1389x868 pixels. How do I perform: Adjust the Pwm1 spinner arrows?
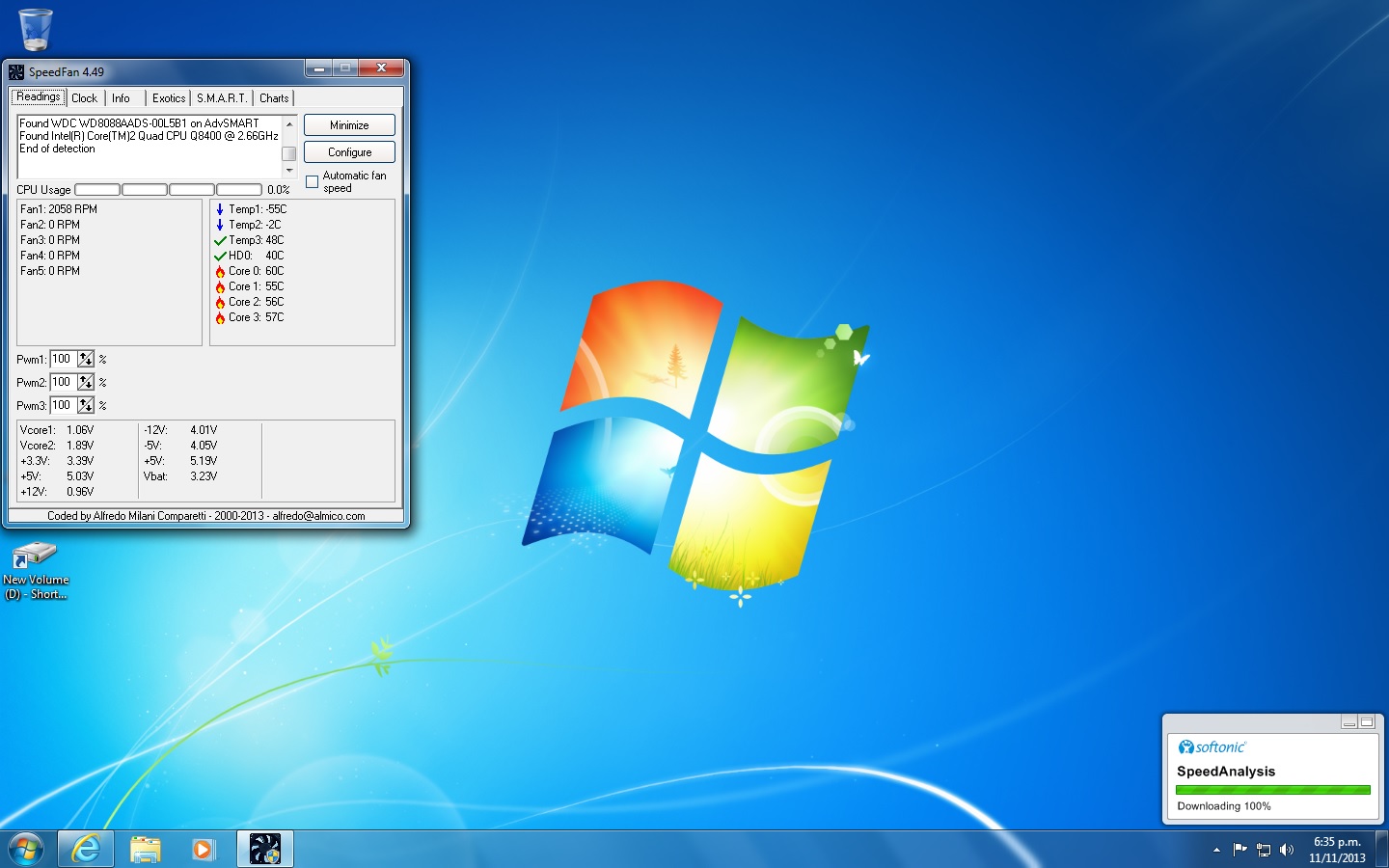click(86, 360)
